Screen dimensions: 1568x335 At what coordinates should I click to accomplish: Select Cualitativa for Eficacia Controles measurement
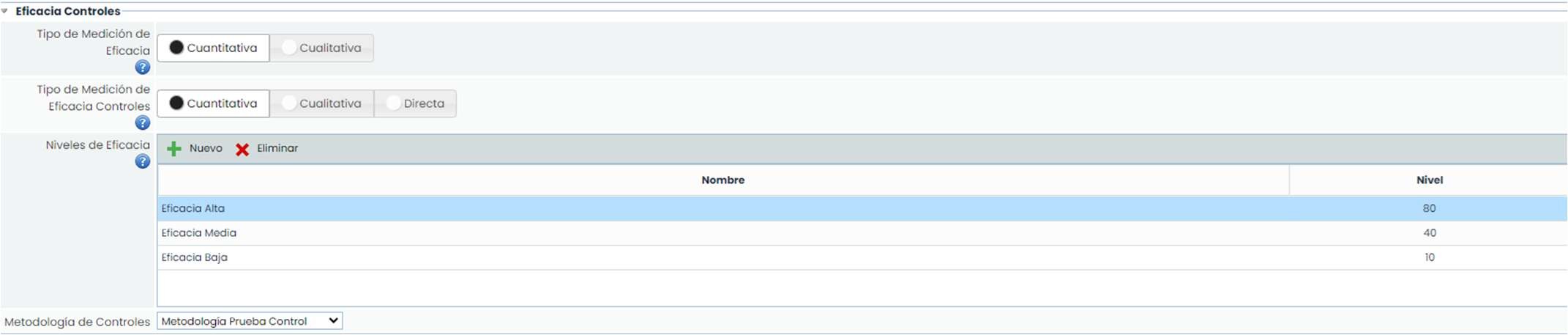click(x=321, y=104)
